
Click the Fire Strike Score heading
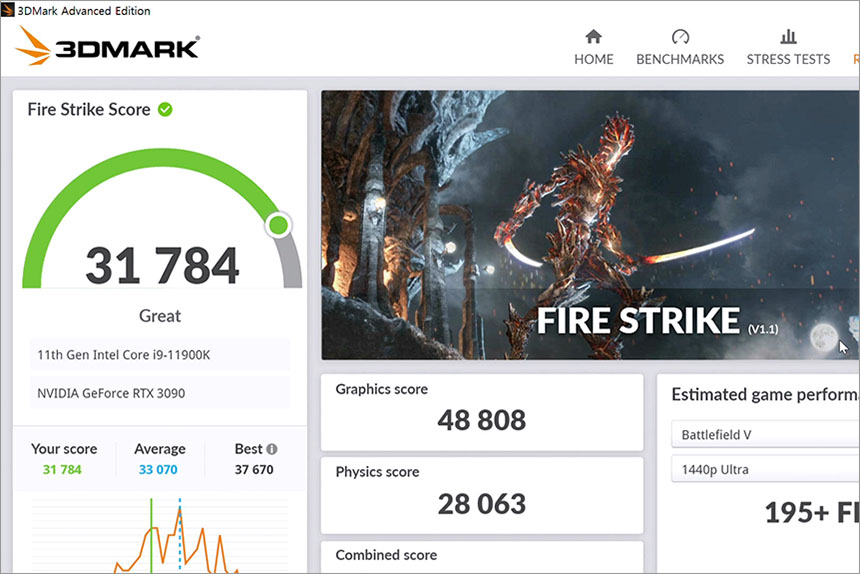coord(89,110)
